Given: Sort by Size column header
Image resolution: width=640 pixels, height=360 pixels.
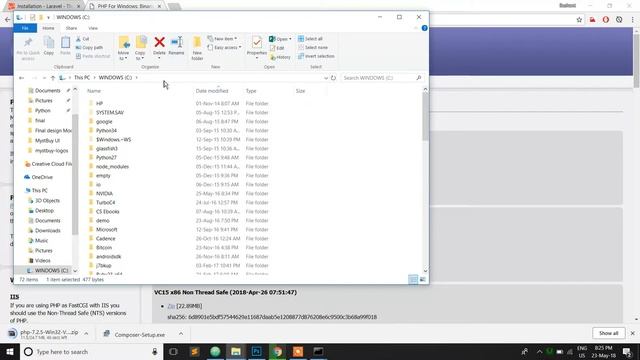Looking at the screenshot, I should pyautogui.click(x=300, y=91).
